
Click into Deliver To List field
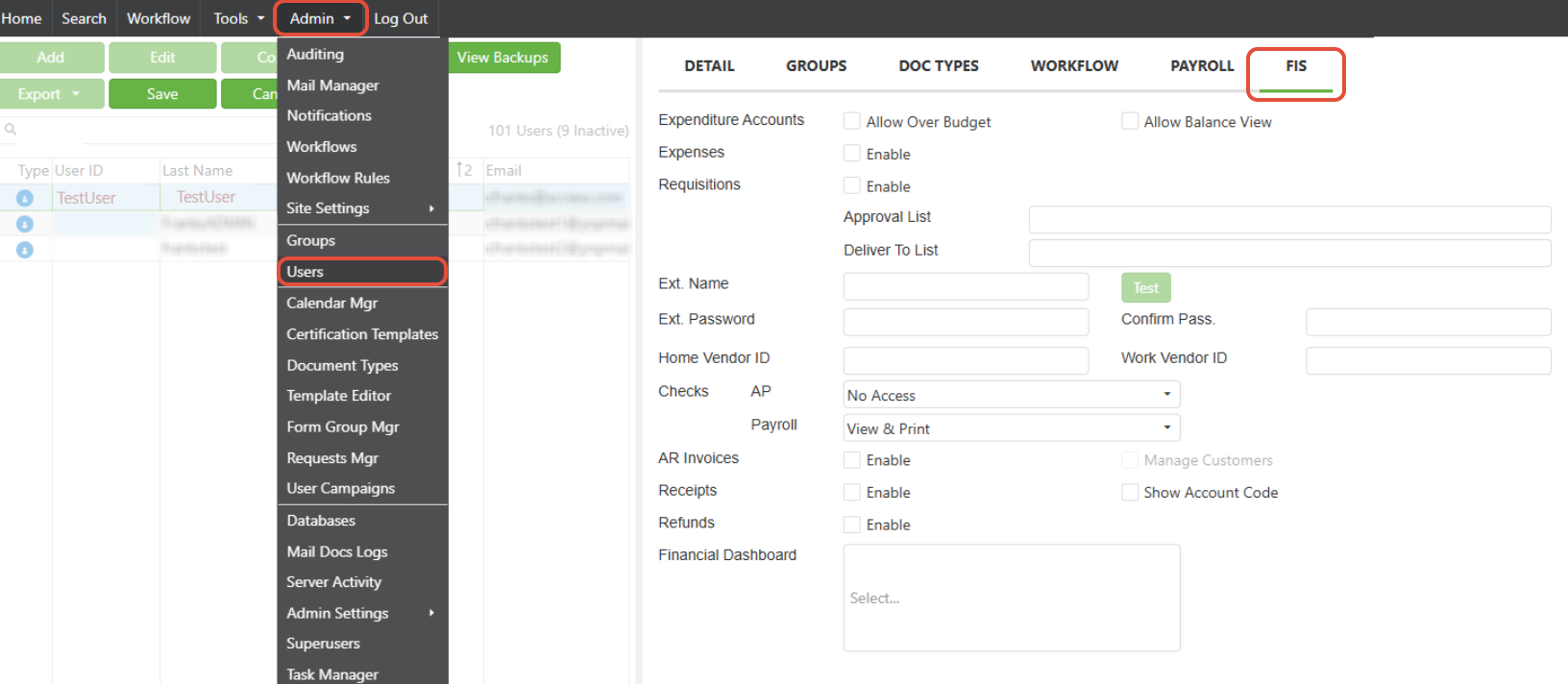1289,253
